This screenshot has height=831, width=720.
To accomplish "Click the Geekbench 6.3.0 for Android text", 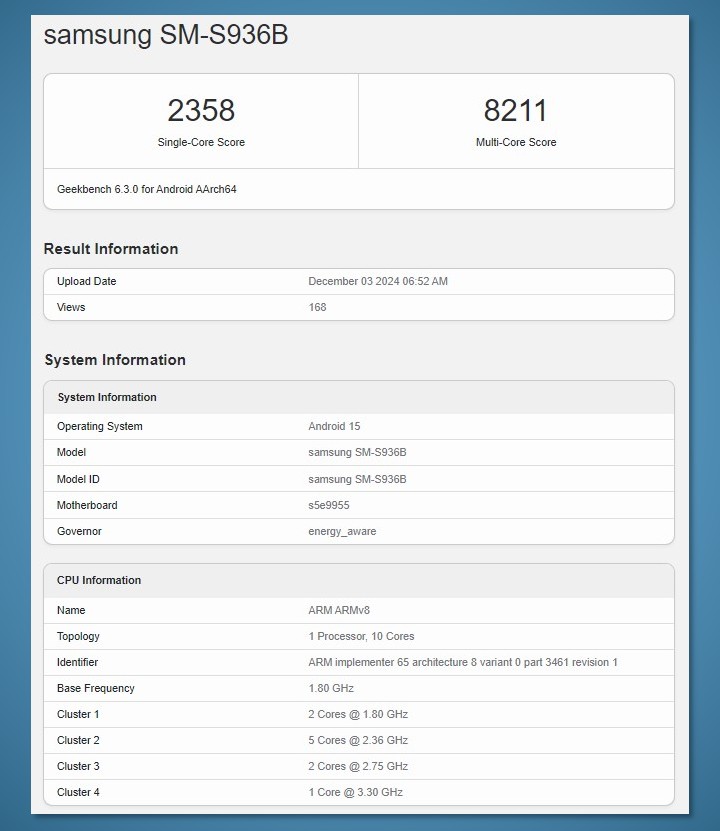I will click(146, 189).
